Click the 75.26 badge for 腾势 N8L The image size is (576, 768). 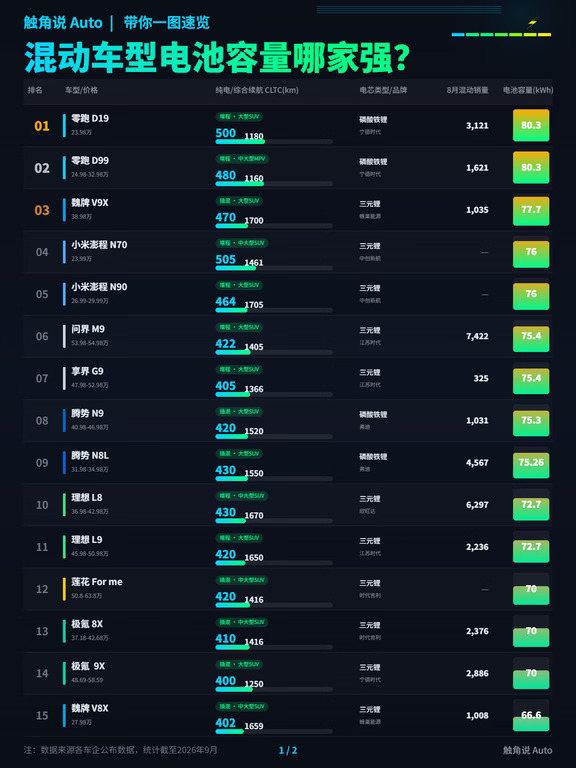[531, 462]
